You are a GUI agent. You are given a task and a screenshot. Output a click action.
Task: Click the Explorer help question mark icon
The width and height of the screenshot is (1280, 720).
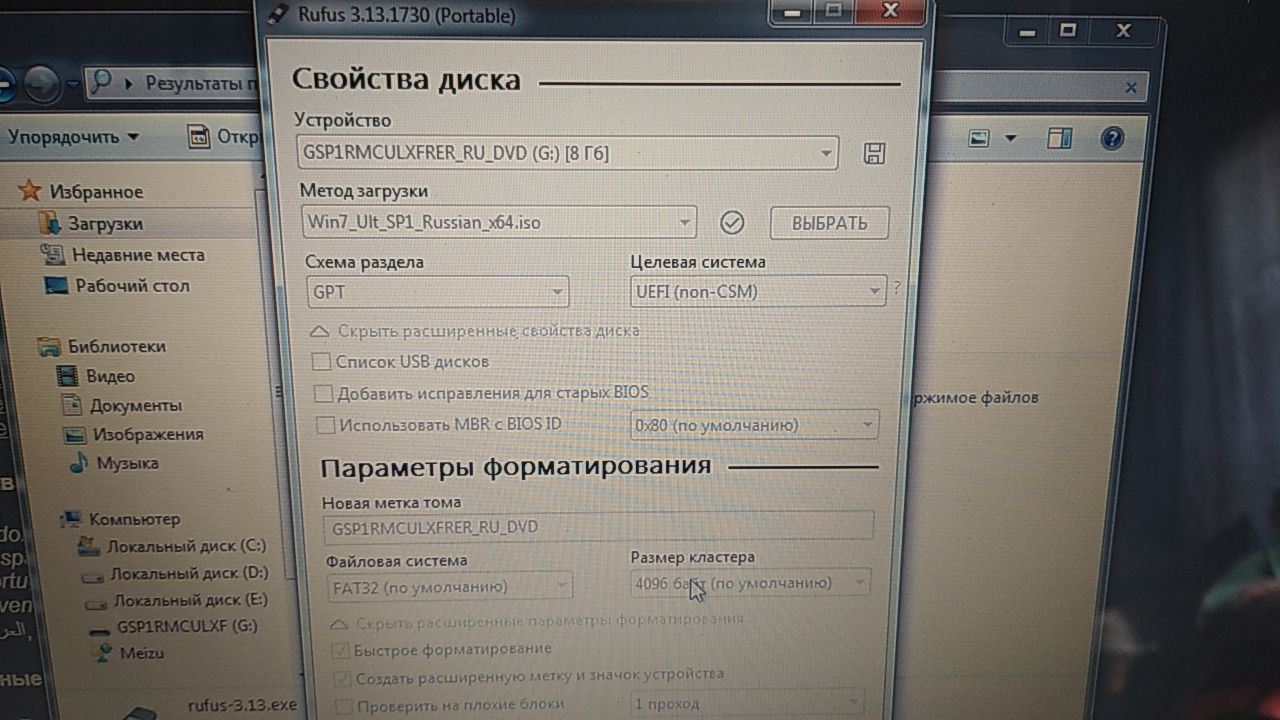[1112, 137]
